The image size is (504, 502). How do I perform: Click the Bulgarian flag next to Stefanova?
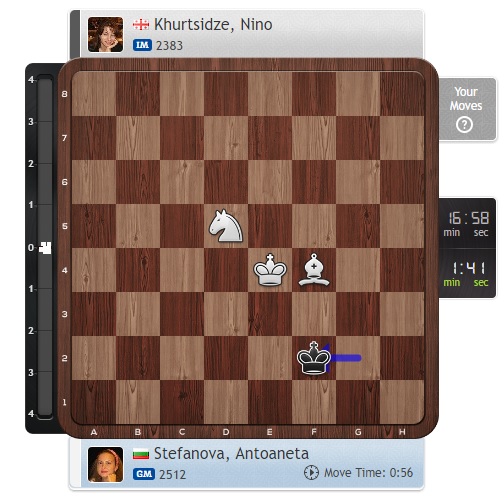(141, 454)
